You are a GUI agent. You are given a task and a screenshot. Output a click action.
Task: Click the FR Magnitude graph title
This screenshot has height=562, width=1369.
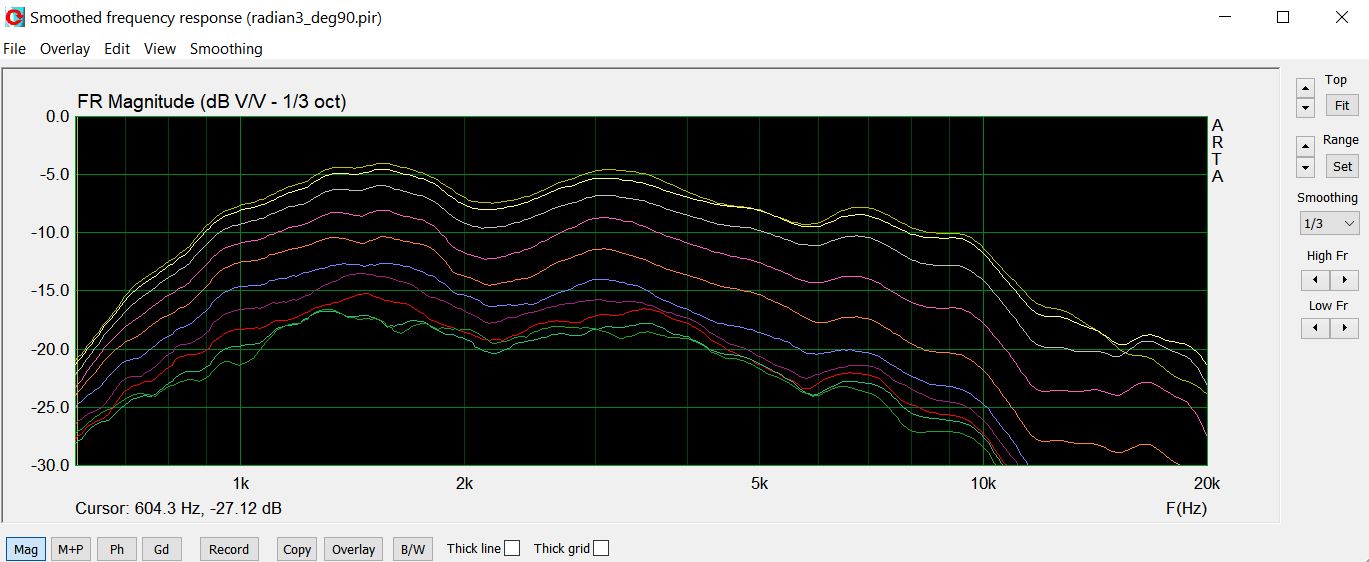212,101
